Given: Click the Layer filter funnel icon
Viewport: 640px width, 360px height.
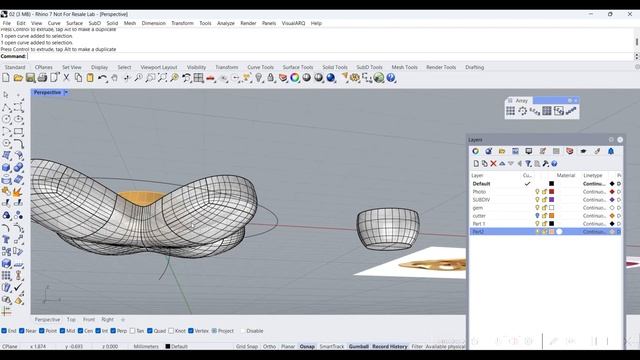Looking at the screenshot, I should [x=528, y=164].
